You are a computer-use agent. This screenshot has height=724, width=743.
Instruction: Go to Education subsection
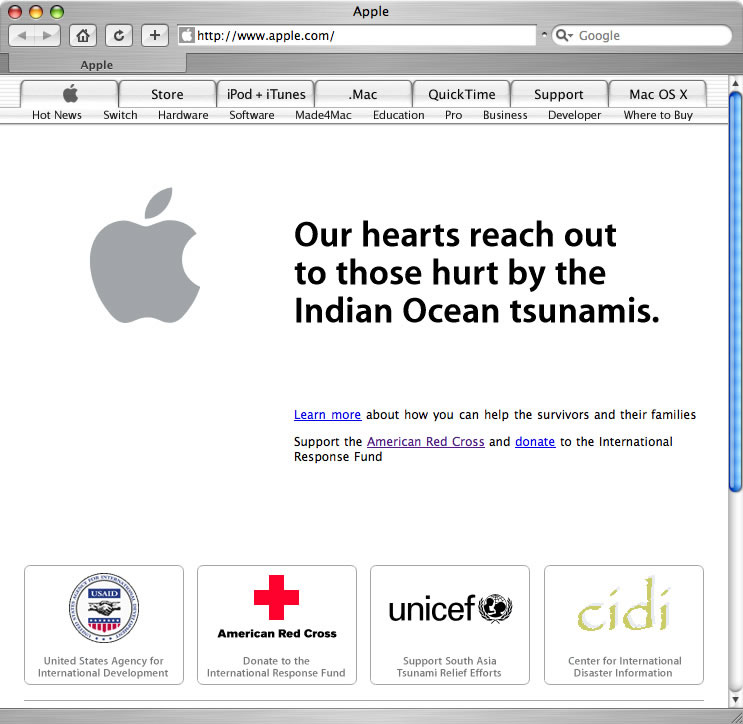[x=399, y=115]
